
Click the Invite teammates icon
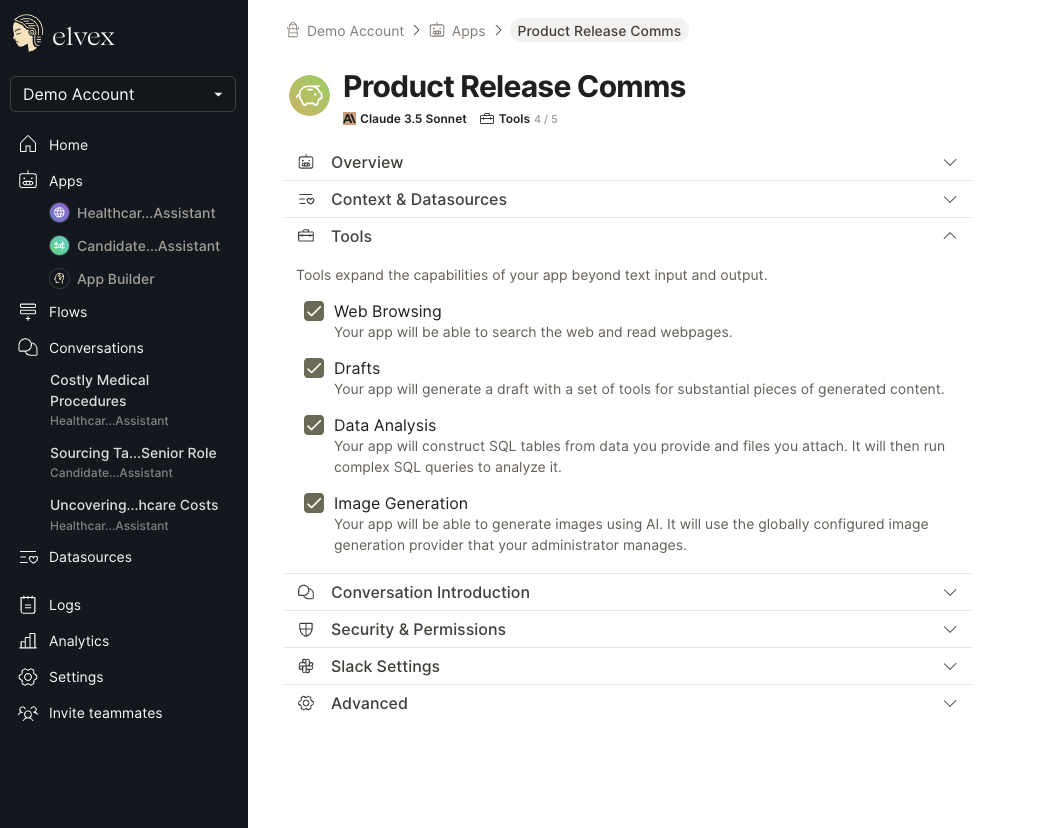[28, 713]
